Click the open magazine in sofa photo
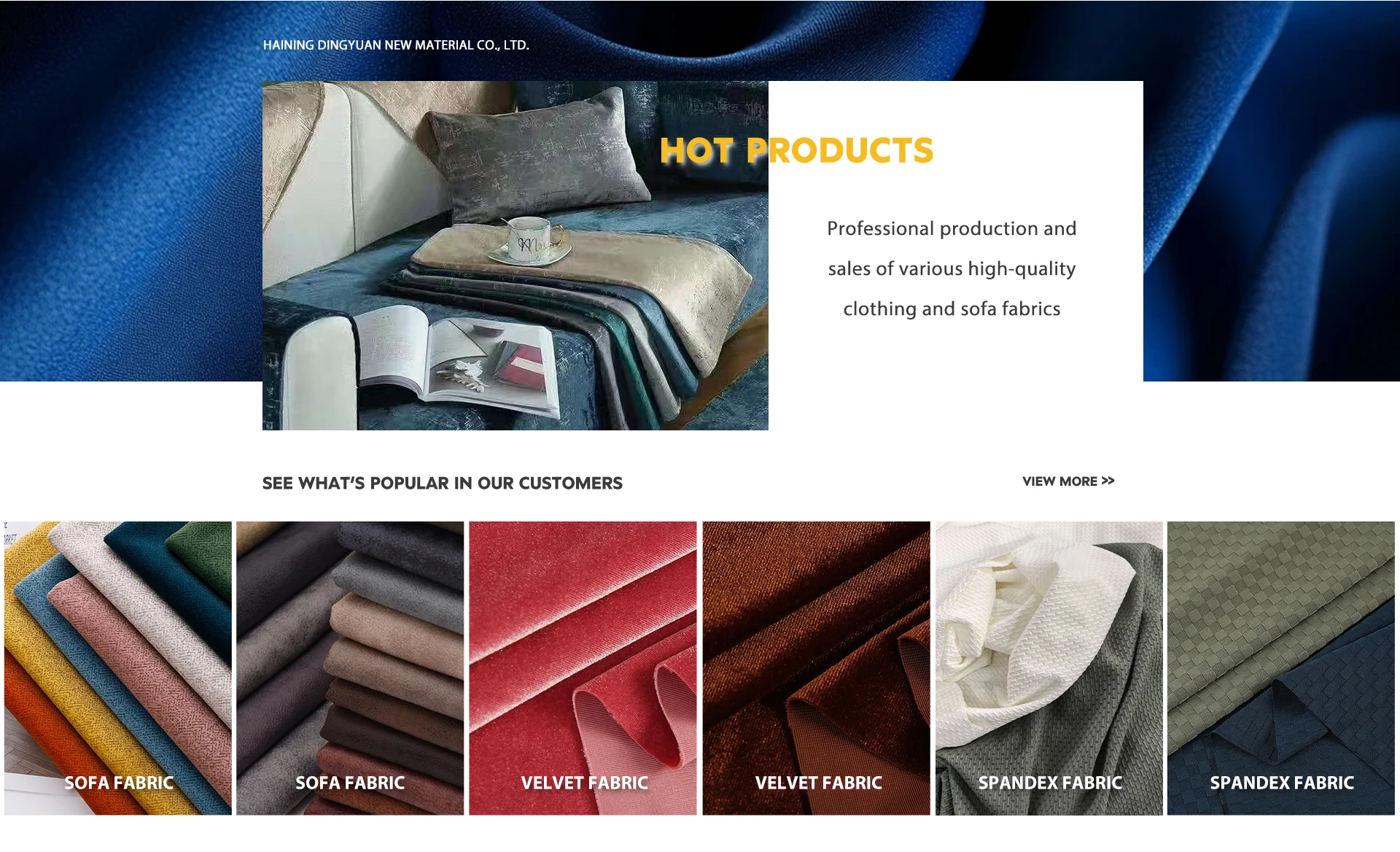Viewport: 1400px width, 852px height. point(459,357)
